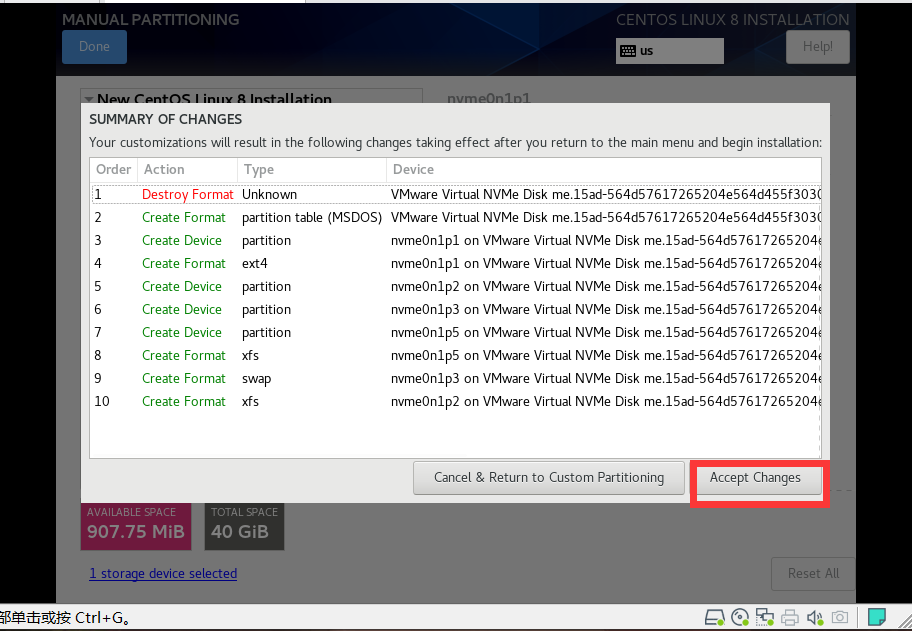
Task: Click VMware hard disk status icon
Action: [x=714, y=617]
